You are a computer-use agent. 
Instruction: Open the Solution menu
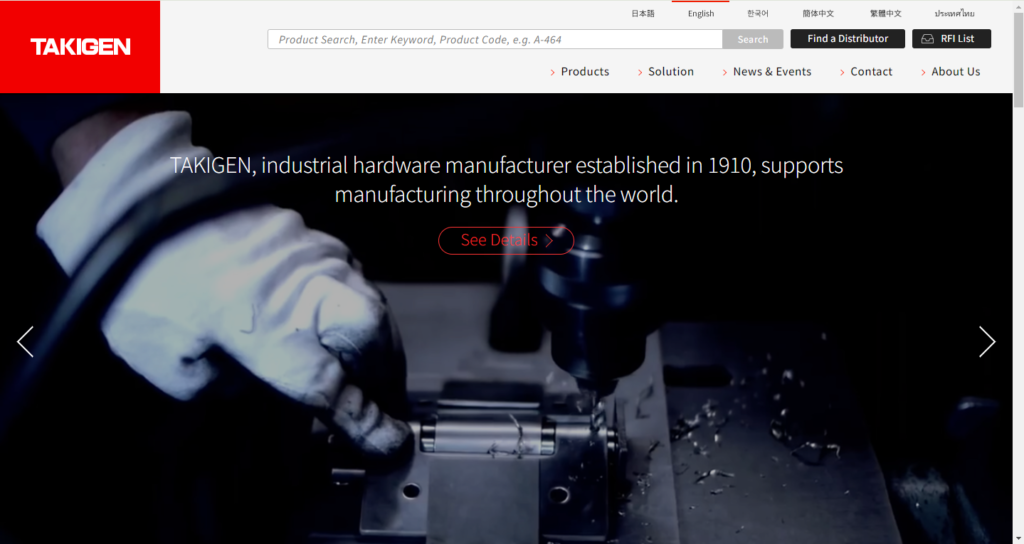(670, 72)
